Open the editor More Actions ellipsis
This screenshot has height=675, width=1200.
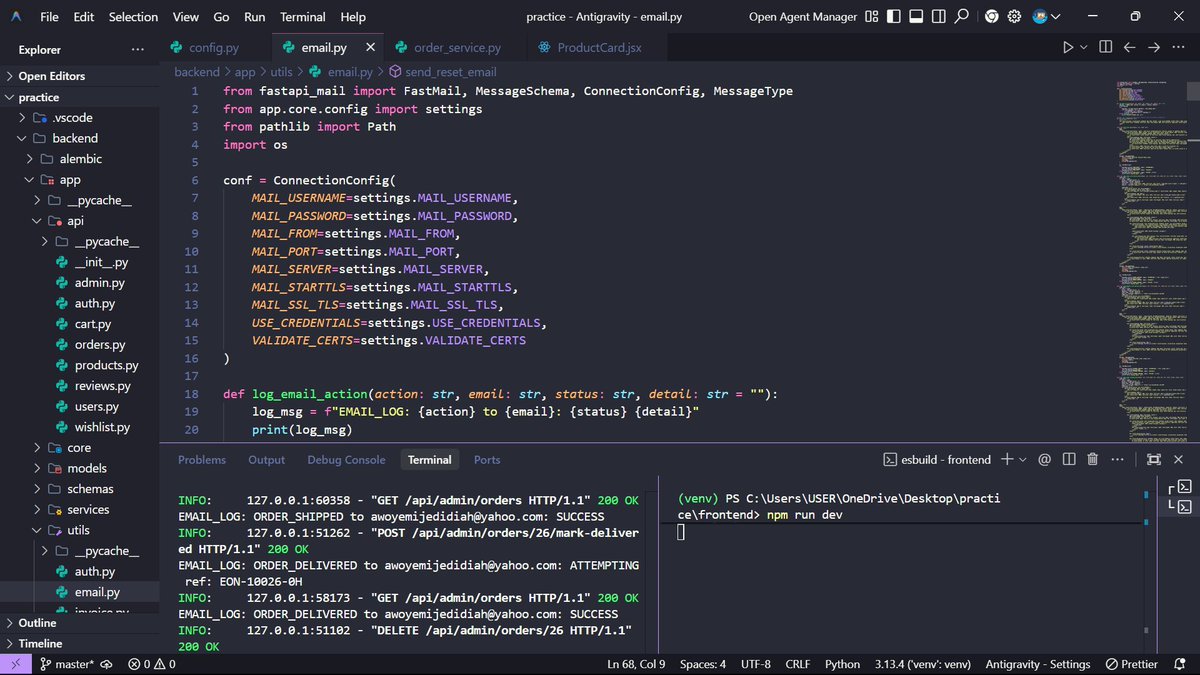pos(1178,47)
